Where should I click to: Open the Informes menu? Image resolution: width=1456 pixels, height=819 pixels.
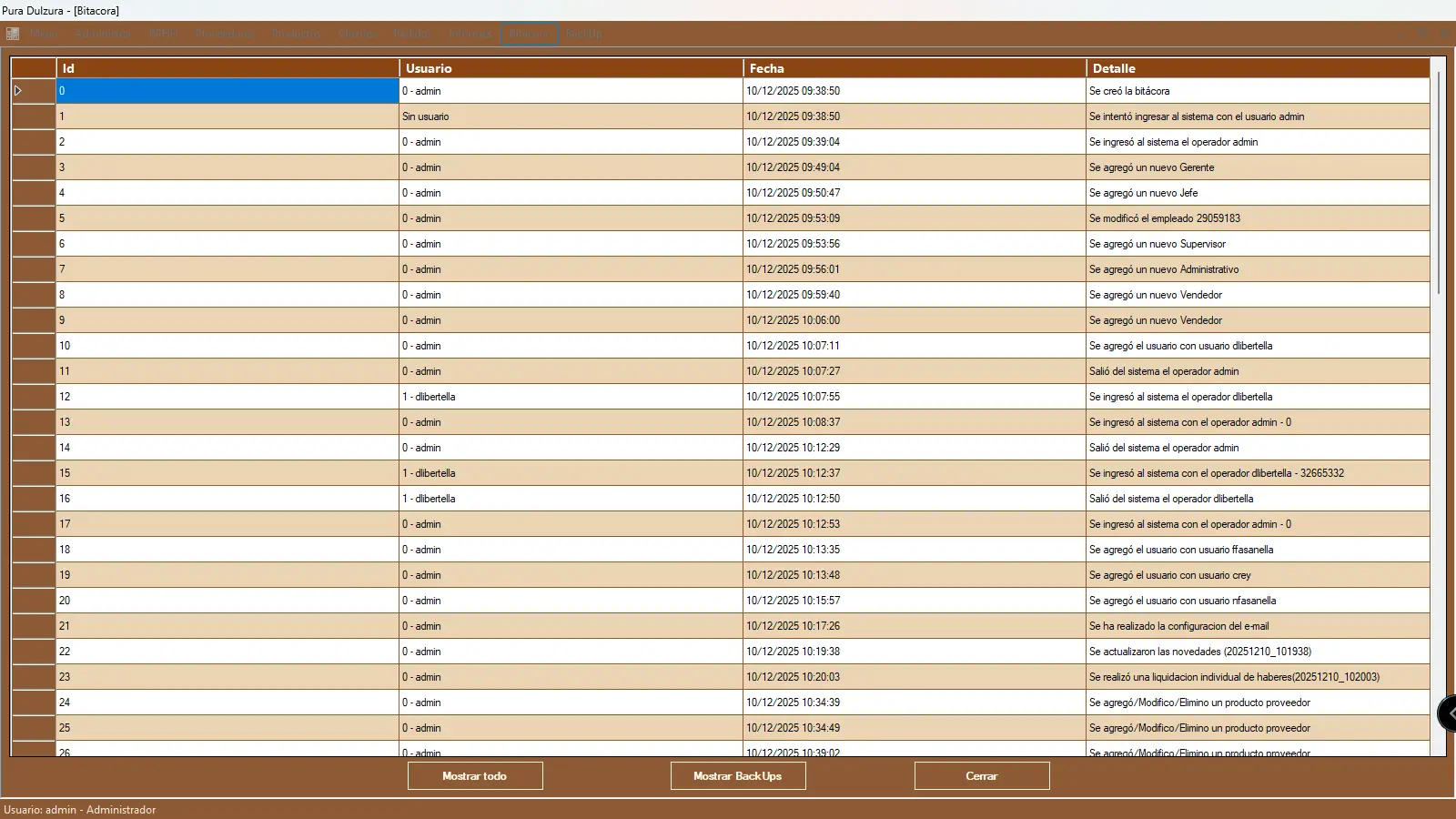(470, 34)
